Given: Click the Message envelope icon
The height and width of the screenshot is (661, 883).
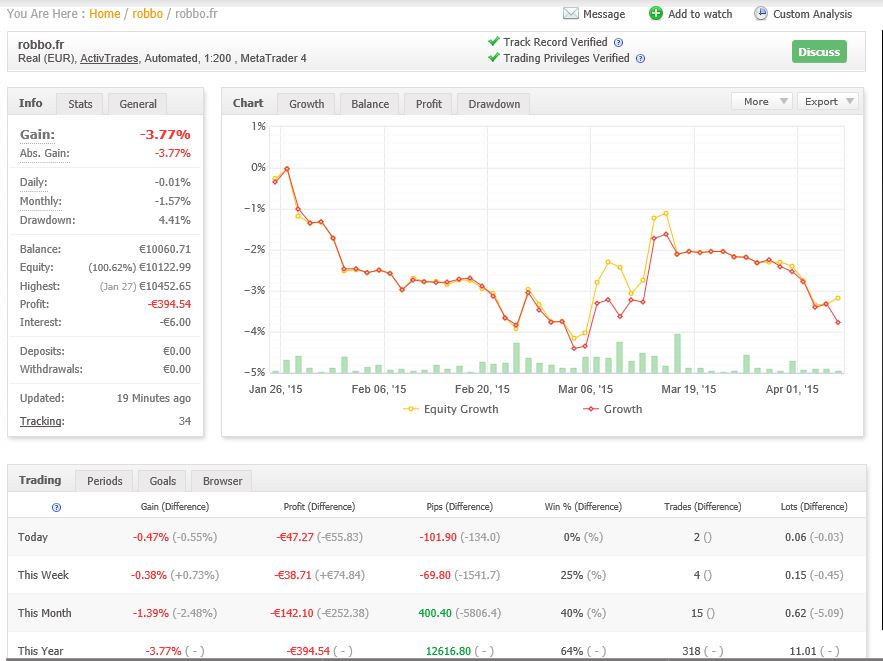Looking at the screenshot, I should click(571, 14).
